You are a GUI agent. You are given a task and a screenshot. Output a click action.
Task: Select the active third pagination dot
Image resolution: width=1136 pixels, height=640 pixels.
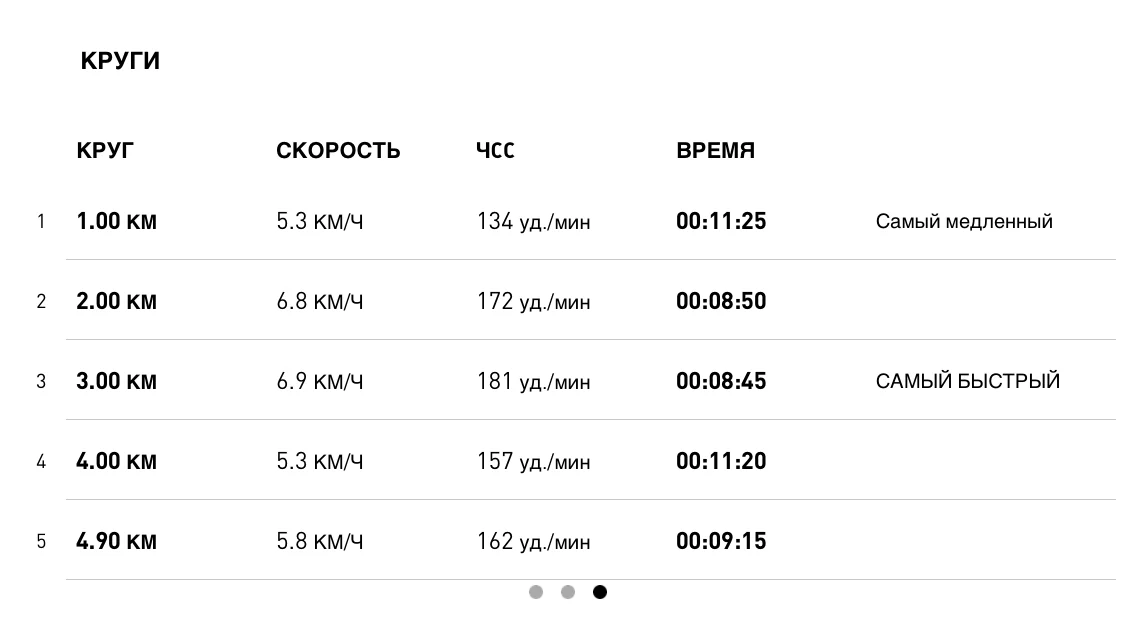(600, 592)
